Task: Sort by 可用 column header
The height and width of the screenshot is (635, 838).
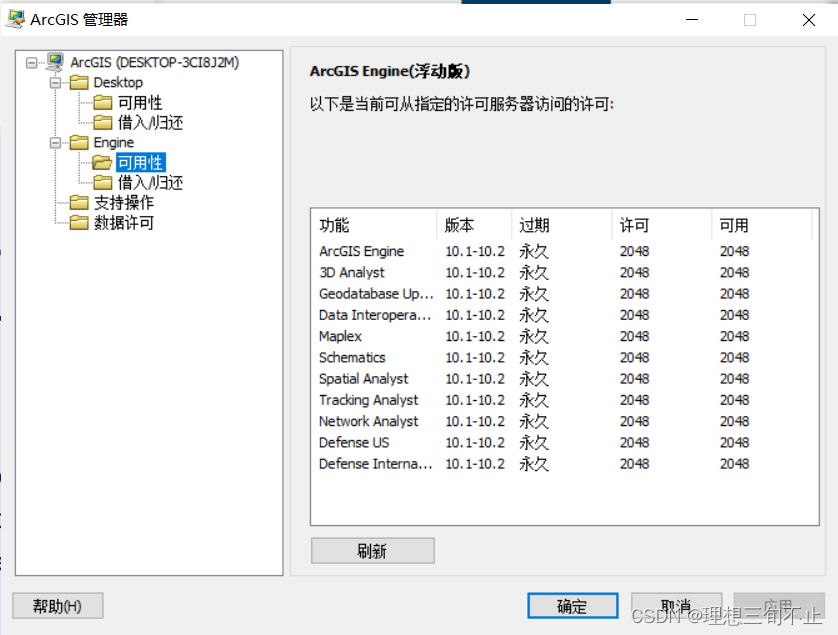Action: (762, 225)
